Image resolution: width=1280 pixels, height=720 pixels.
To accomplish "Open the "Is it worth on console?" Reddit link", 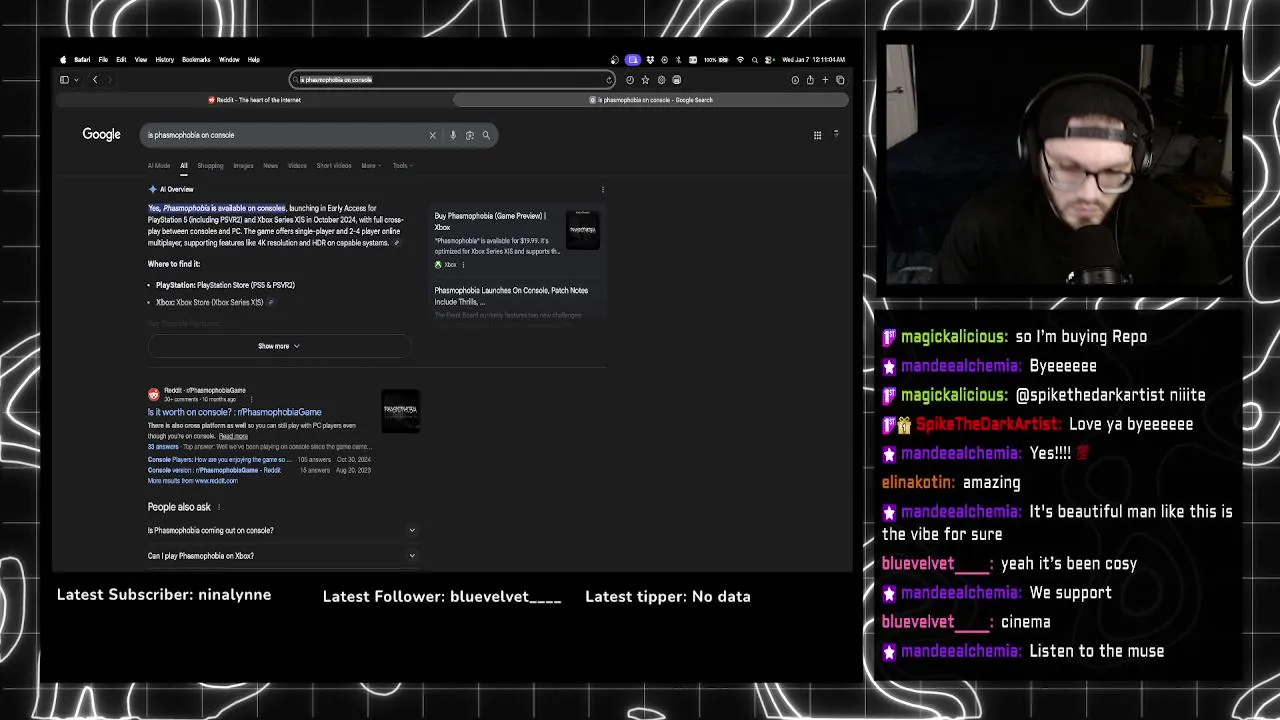I will click(235, 412).
